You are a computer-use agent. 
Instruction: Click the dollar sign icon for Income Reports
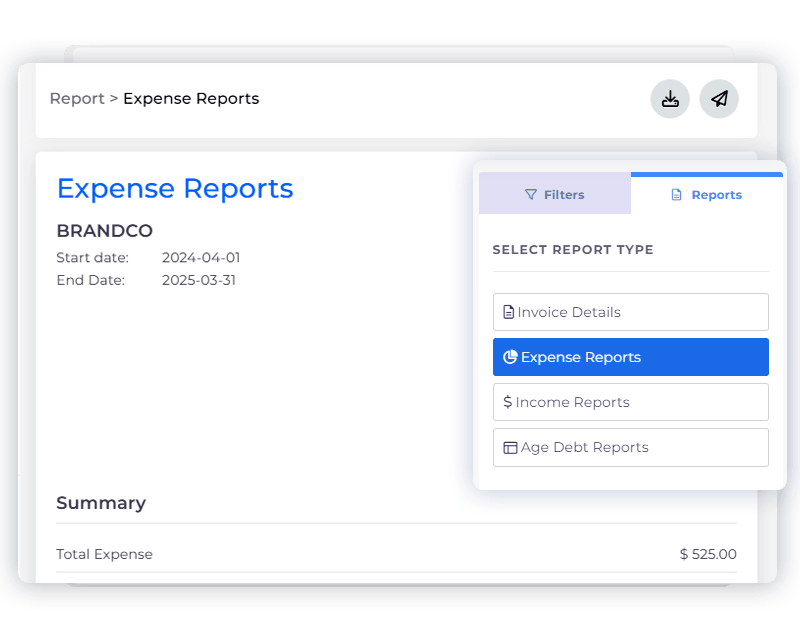click(508, 402)
